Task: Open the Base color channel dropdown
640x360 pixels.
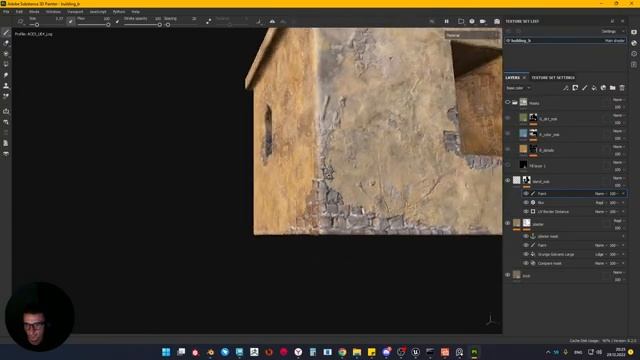Action: pyautogui.click(x=518, y=88)
